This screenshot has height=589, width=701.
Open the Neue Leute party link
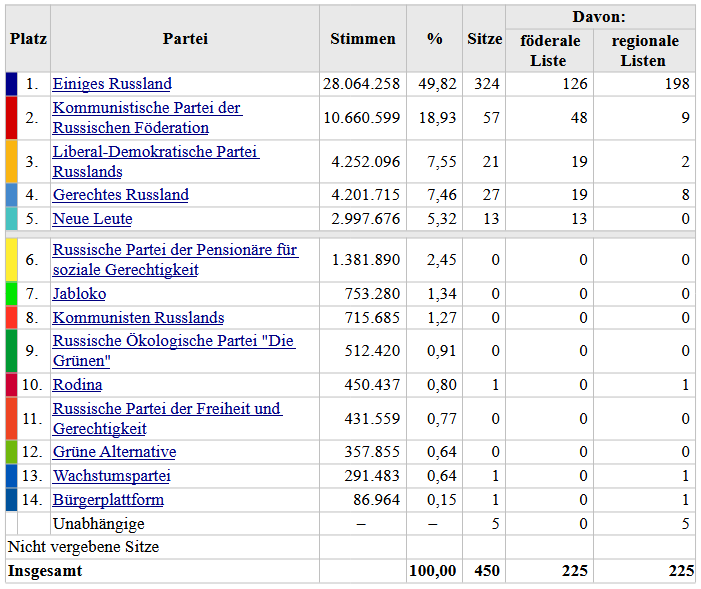point(92,219)
